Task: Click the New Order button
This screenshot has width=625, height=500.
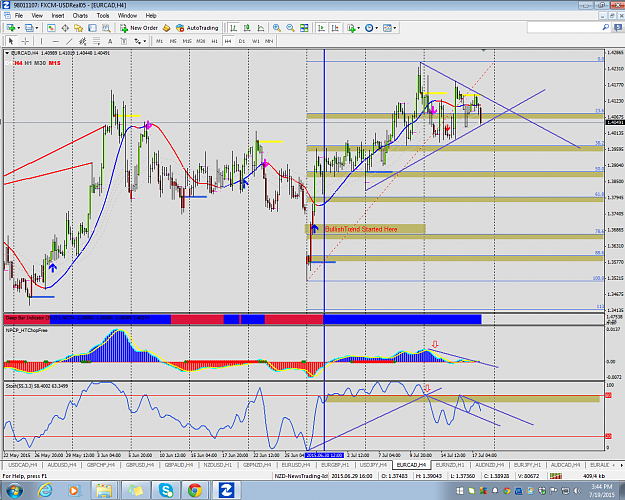Action: point(139,28)
